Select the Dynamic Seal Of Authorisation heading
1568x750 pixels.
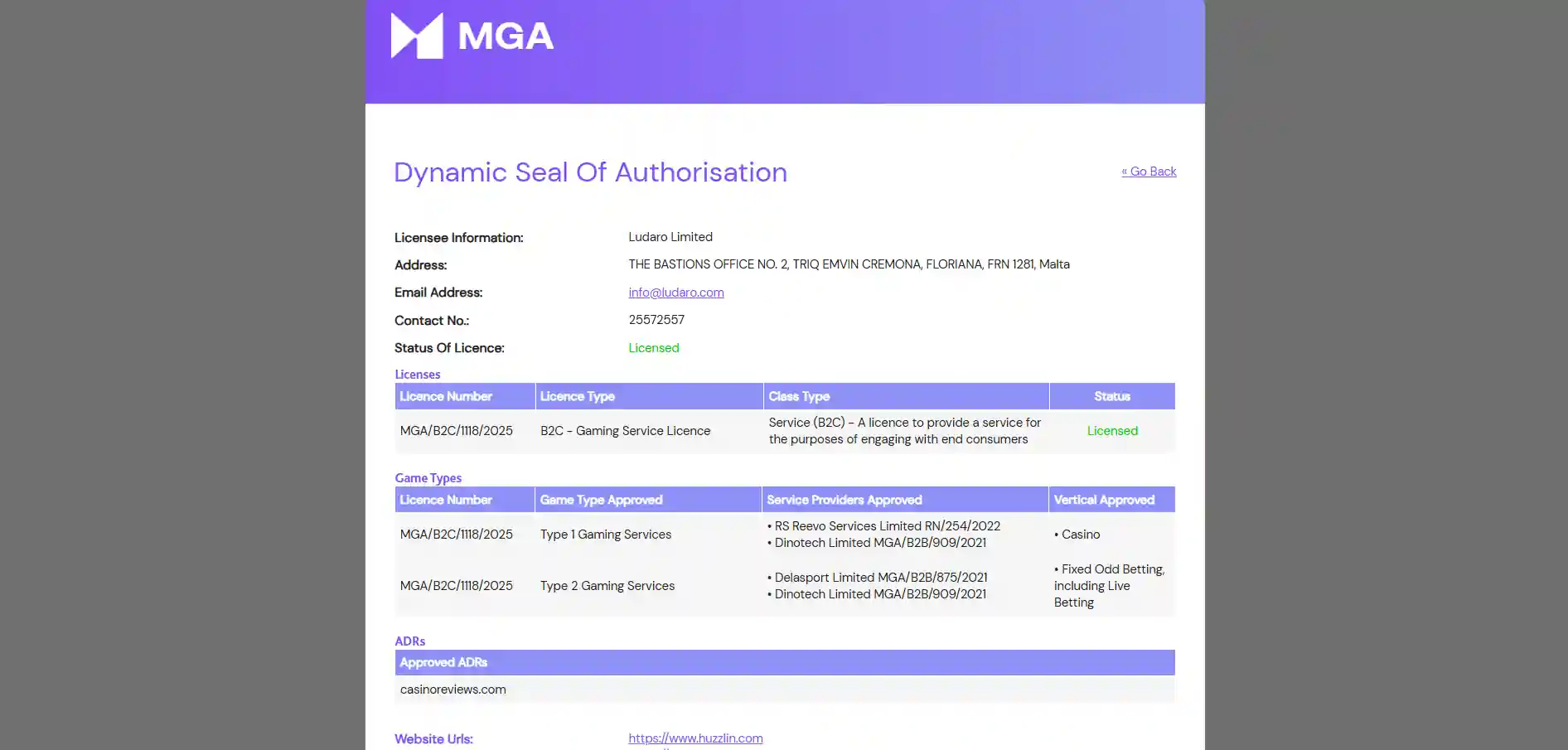pyautogui.click(x=591, y=172)
